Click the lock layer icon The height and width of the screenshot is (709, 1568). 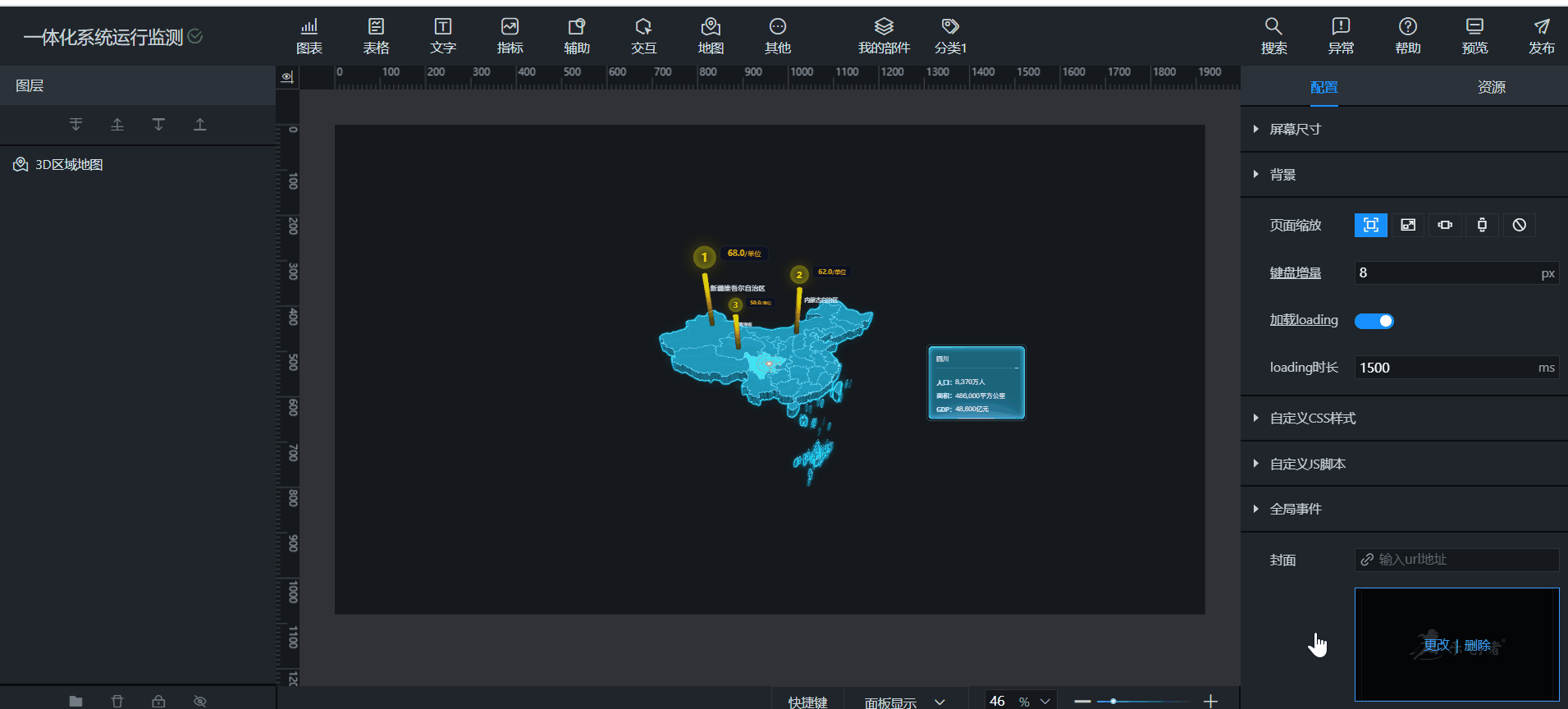pos(158,701)
